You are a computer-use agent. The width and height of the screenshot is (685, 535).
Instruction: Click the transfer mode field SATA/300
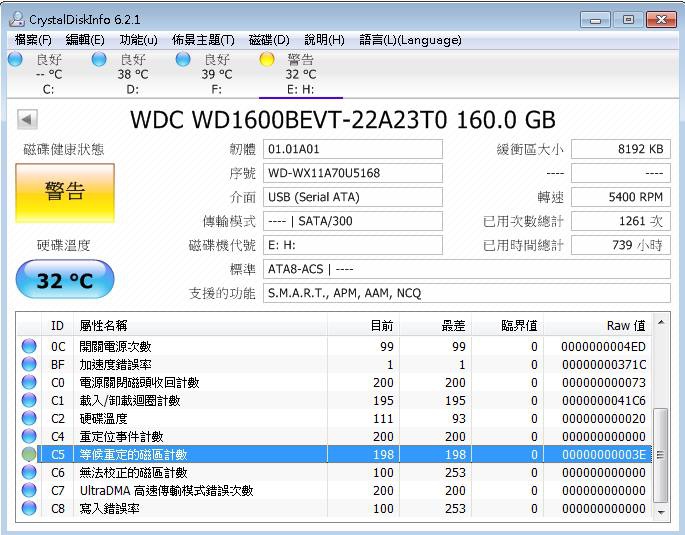(x=353, y=221)
